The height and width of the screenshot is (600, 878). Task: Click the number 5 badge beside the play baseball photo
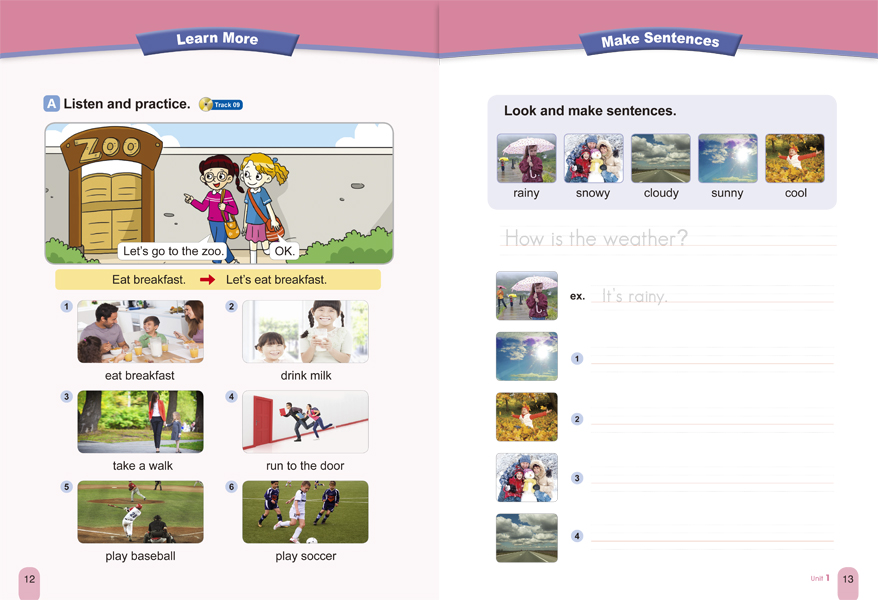(67, 486)
